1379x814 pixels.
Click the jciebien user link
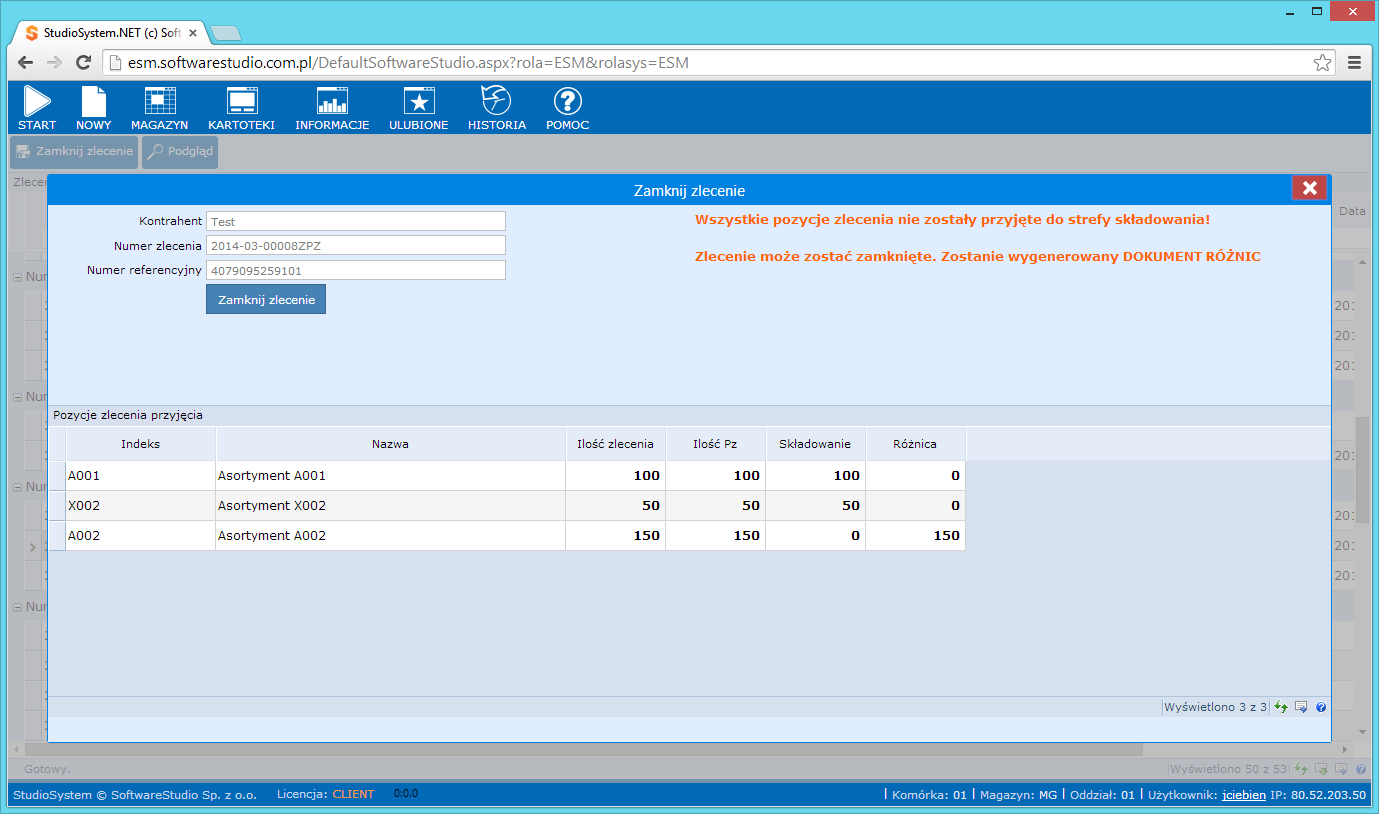click(1243, 795)
